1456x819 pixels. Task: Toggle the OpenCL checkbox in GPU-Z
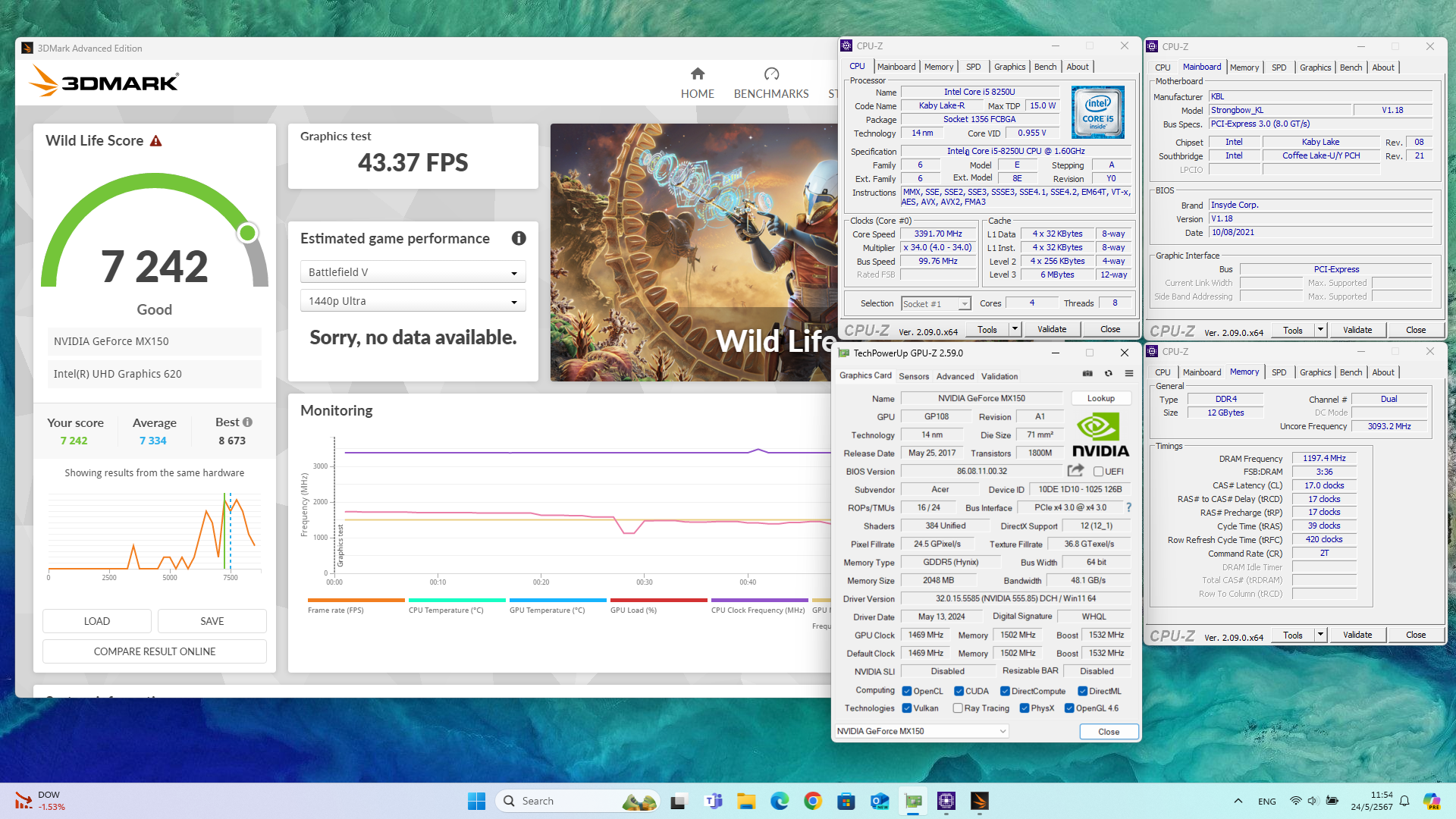point(907,691)
